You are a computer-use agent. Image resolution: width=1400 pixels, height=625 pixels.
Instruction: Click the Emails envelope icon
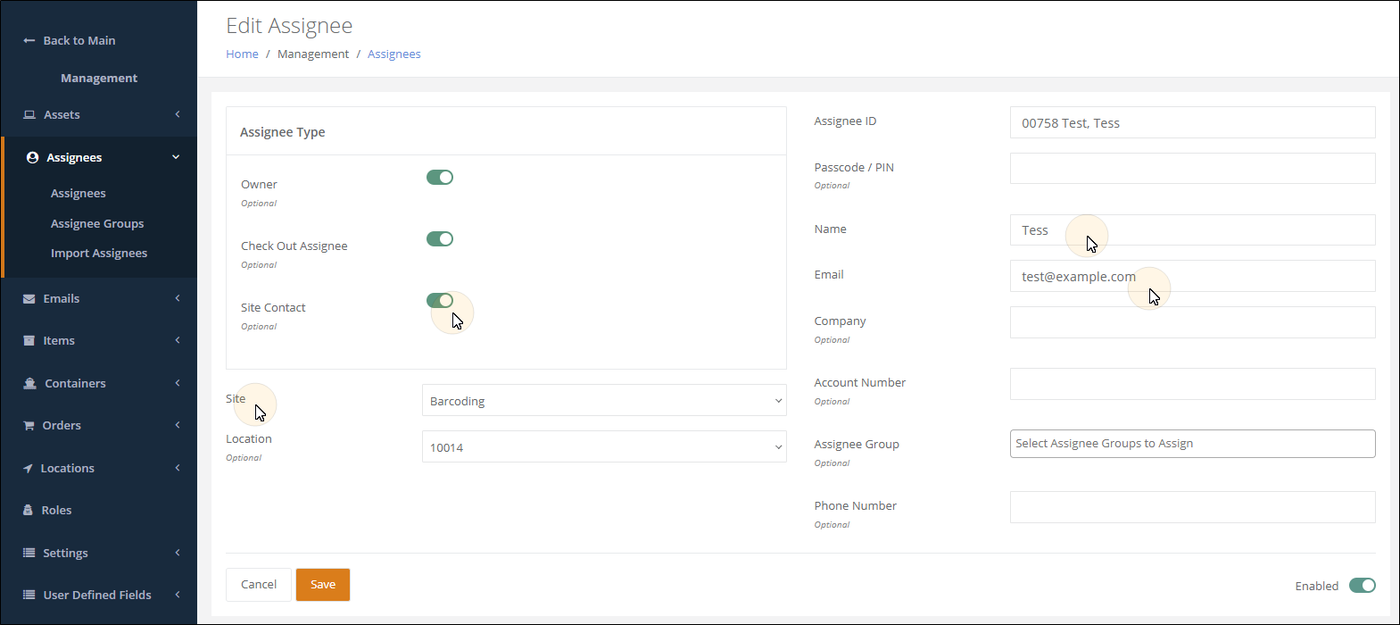point(29,299)
